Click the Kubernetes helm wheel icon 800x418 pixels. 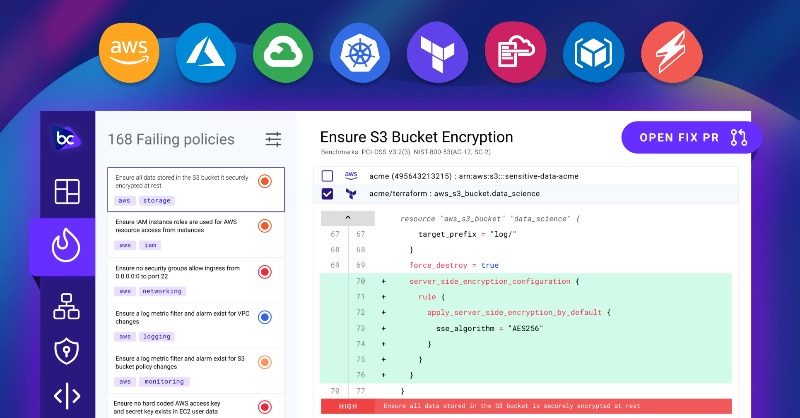[x=360, y=53]
